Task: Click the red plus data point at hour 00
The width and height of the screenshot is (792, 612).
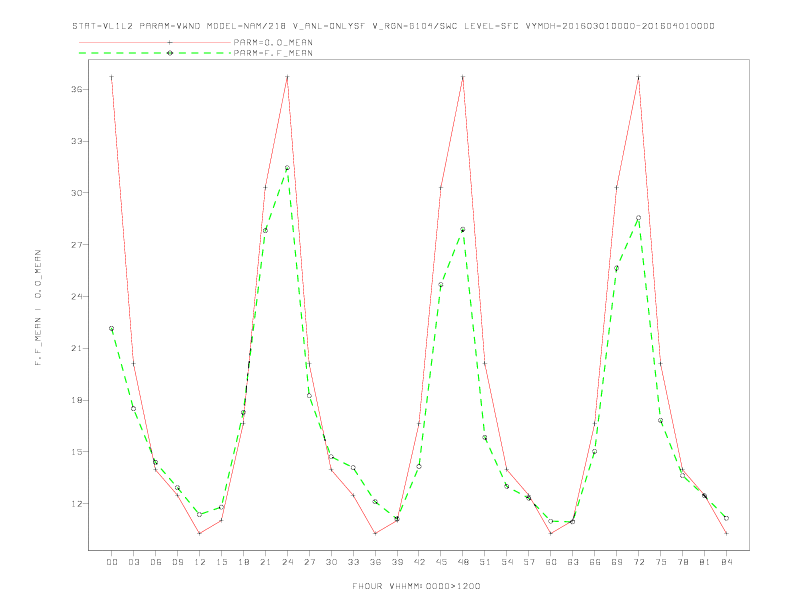Action: 112,77
